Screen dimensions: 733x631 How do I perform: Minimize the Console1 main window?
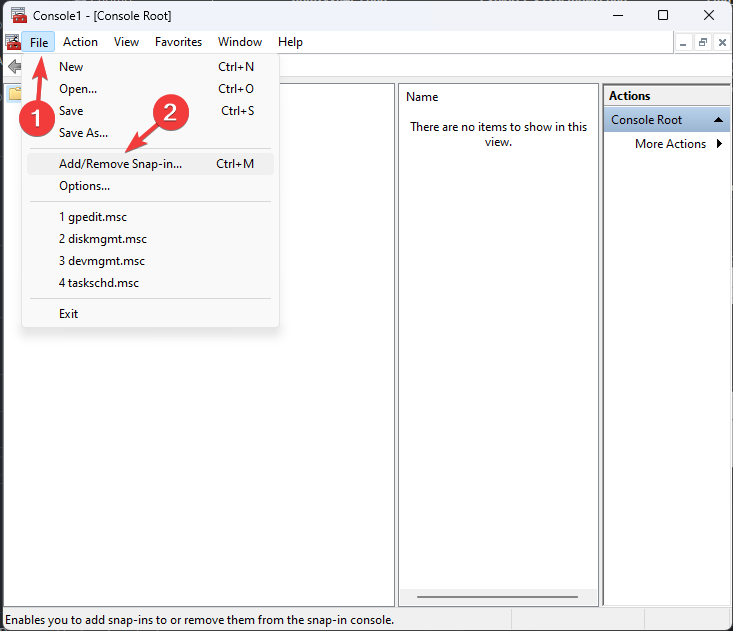618,15
